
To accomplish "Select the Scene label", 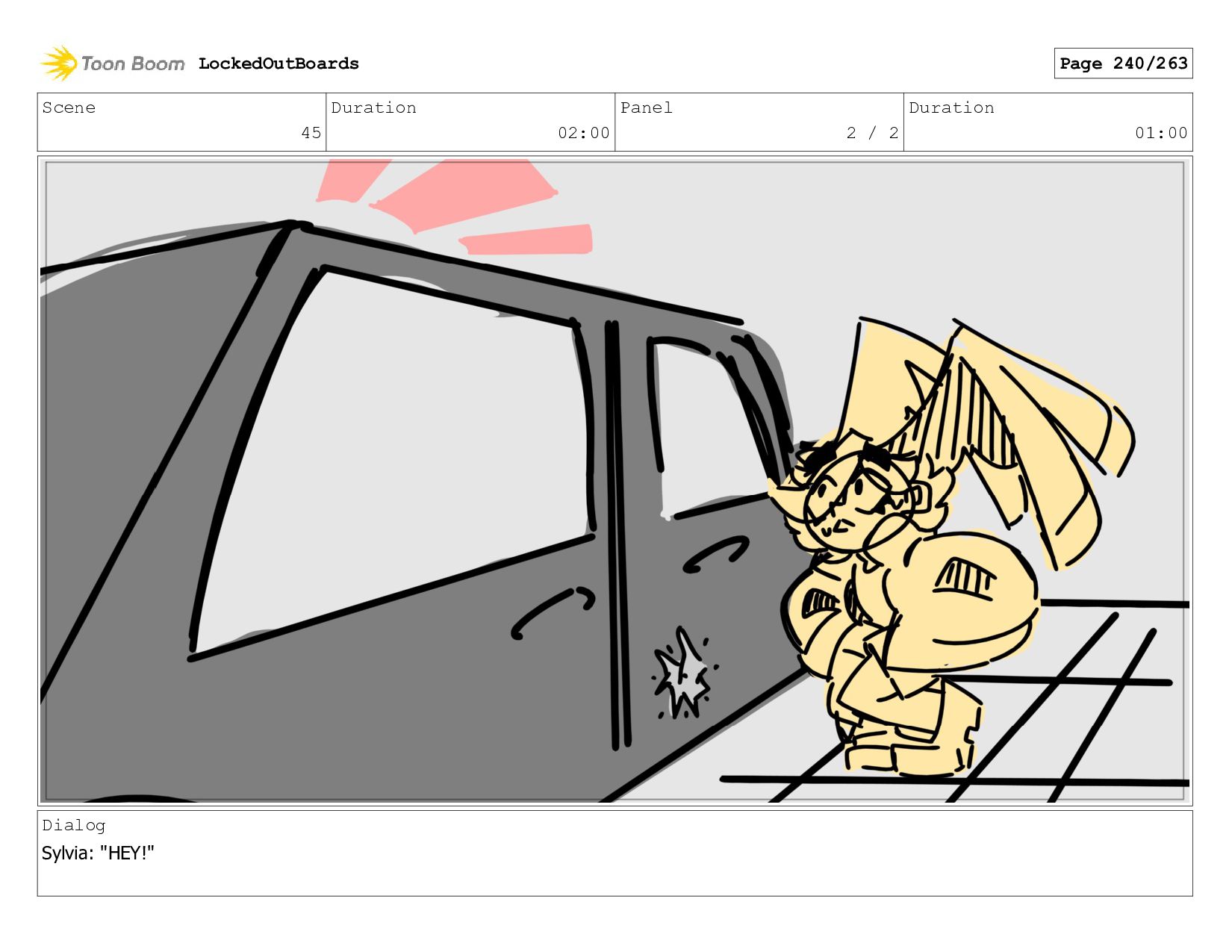I will pos(69,108).
